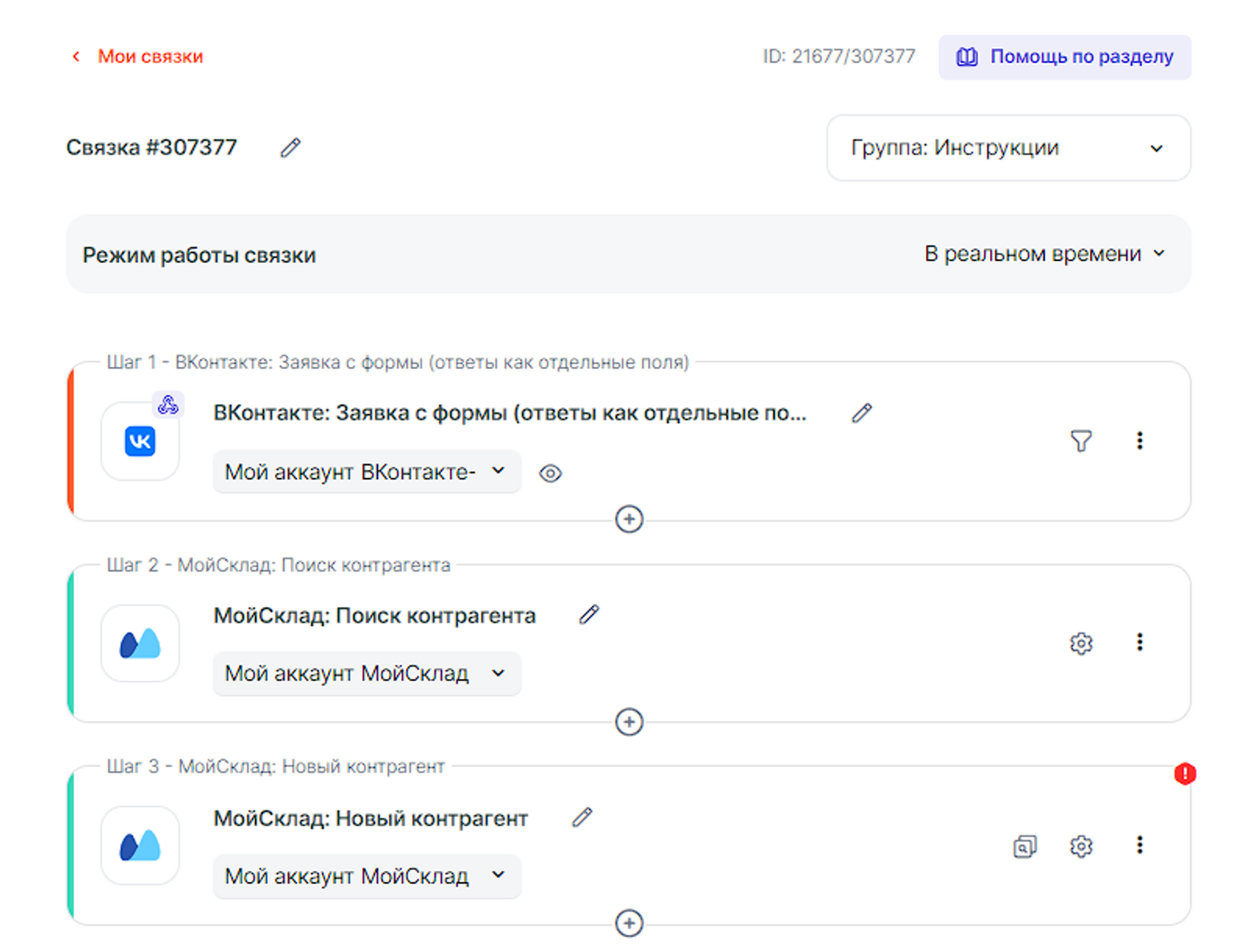Click the red error badge on Step 3
Viewport: 1260px width, 952px height.
click(1184, 774)
